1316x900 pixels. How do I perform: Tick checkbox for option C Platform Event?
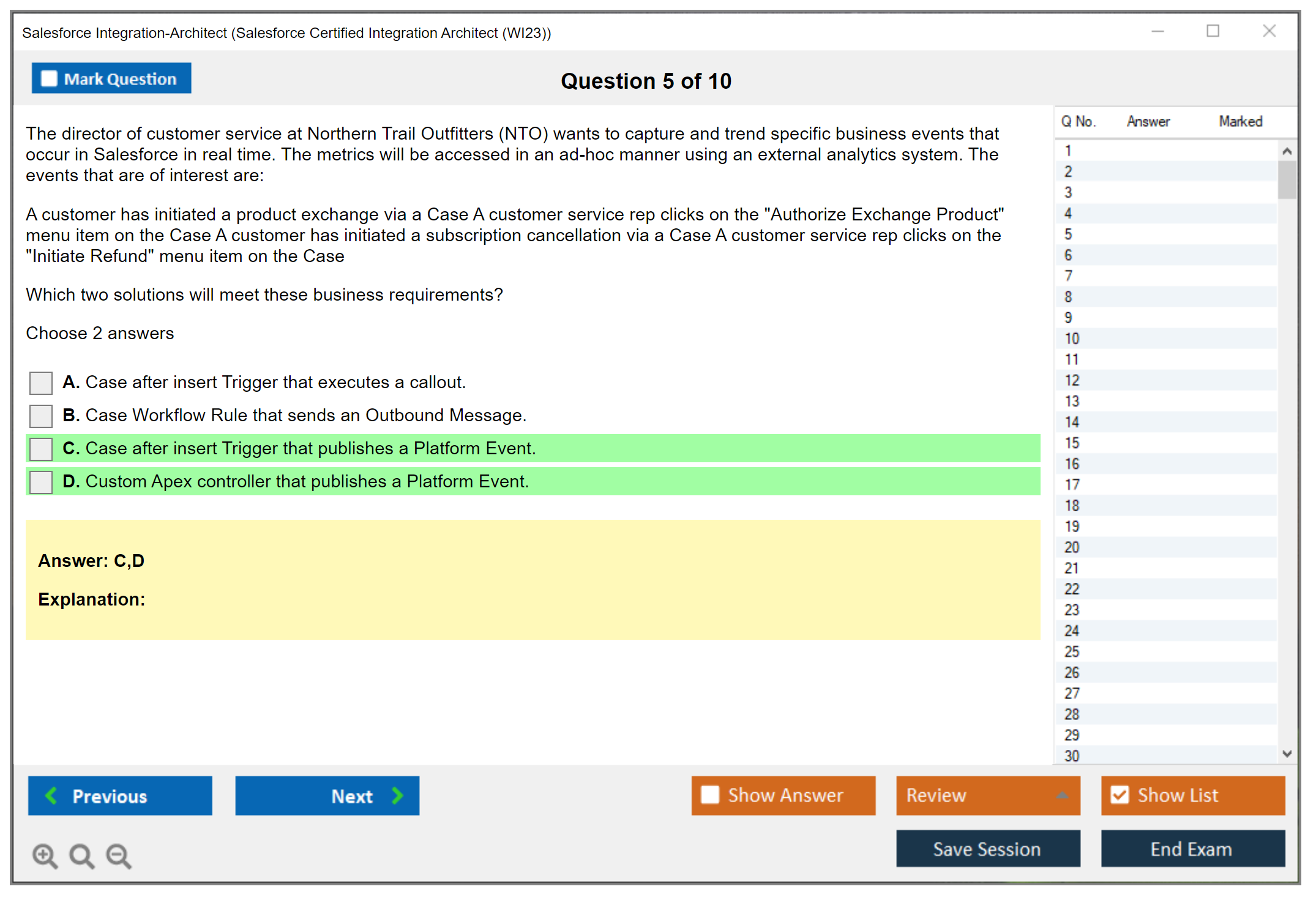pos(41,449)
